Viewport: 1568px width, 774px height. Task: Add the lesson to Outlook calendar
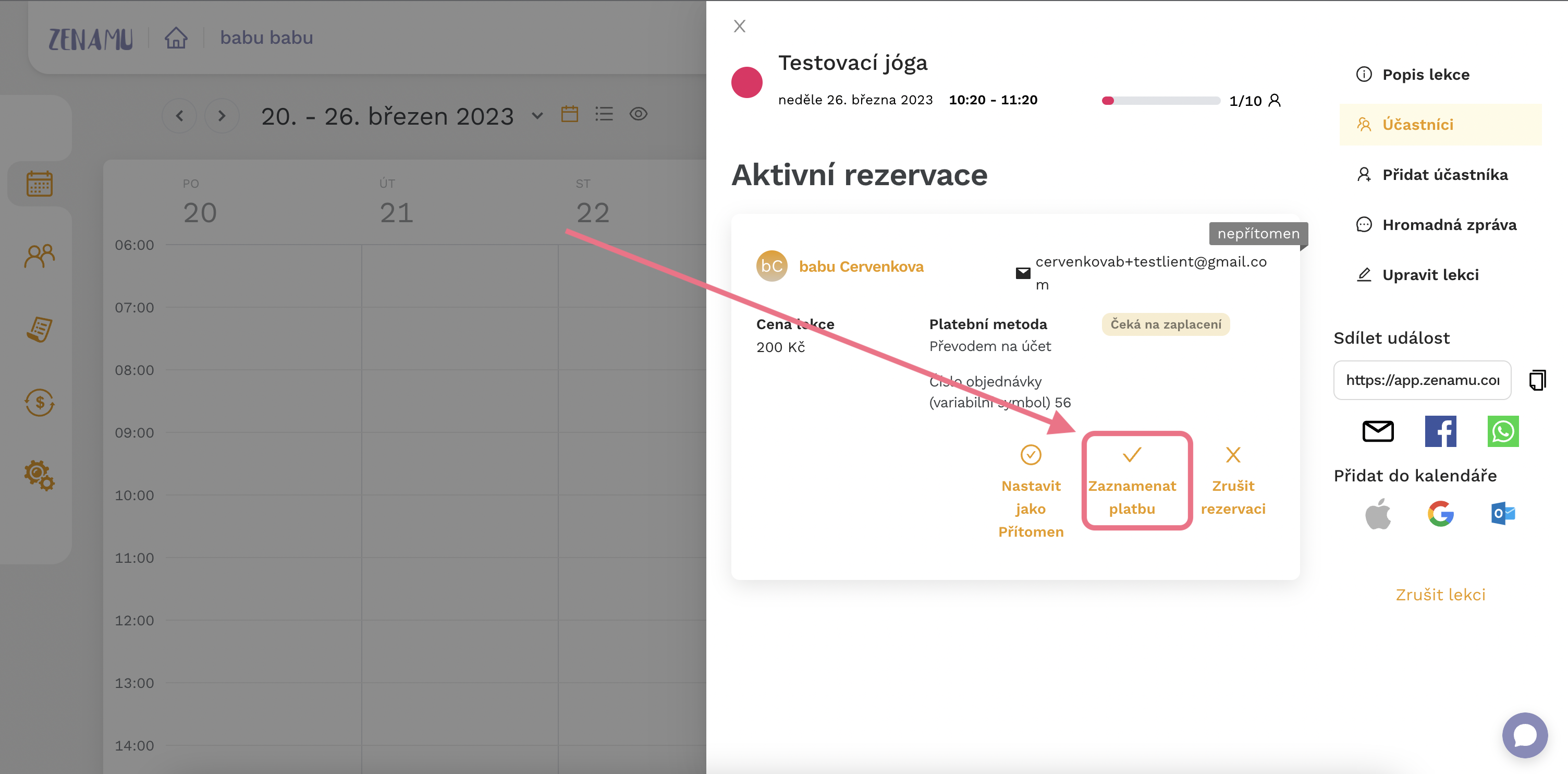click(1503, 514)
